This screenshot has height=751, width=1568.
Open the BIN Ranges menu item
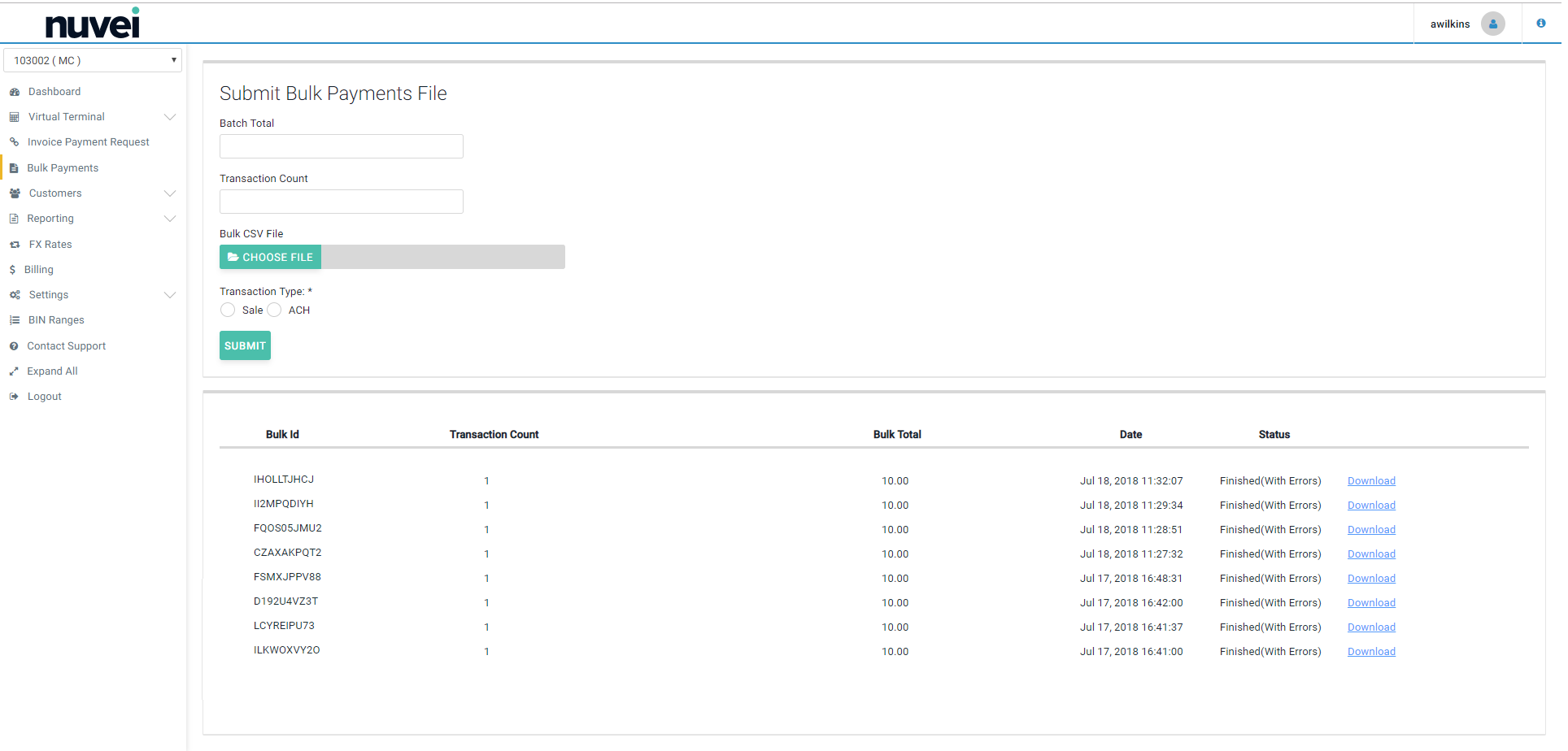[57, 319]
